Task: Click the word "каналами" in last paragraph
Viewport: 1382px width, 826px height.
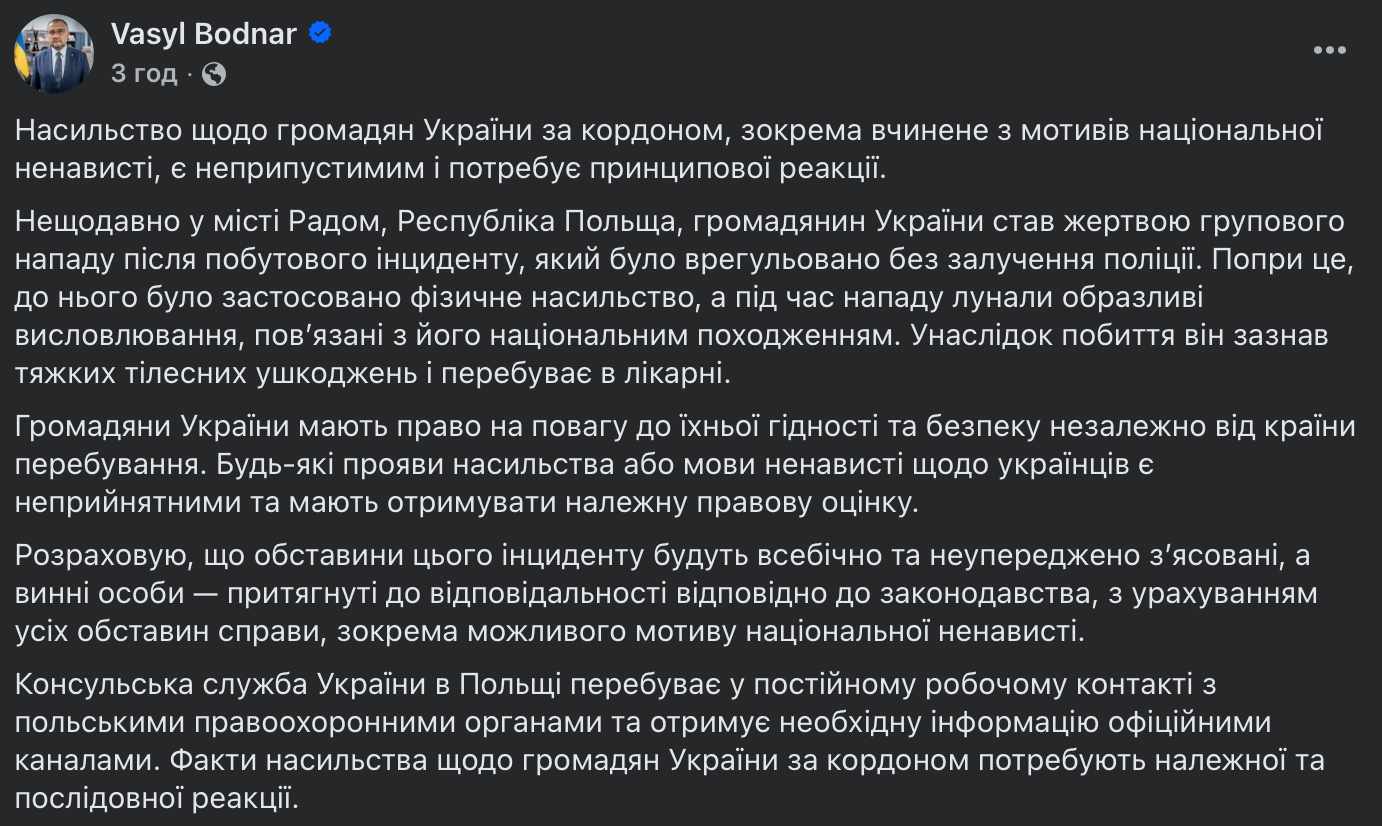Action: pos(83,760)
